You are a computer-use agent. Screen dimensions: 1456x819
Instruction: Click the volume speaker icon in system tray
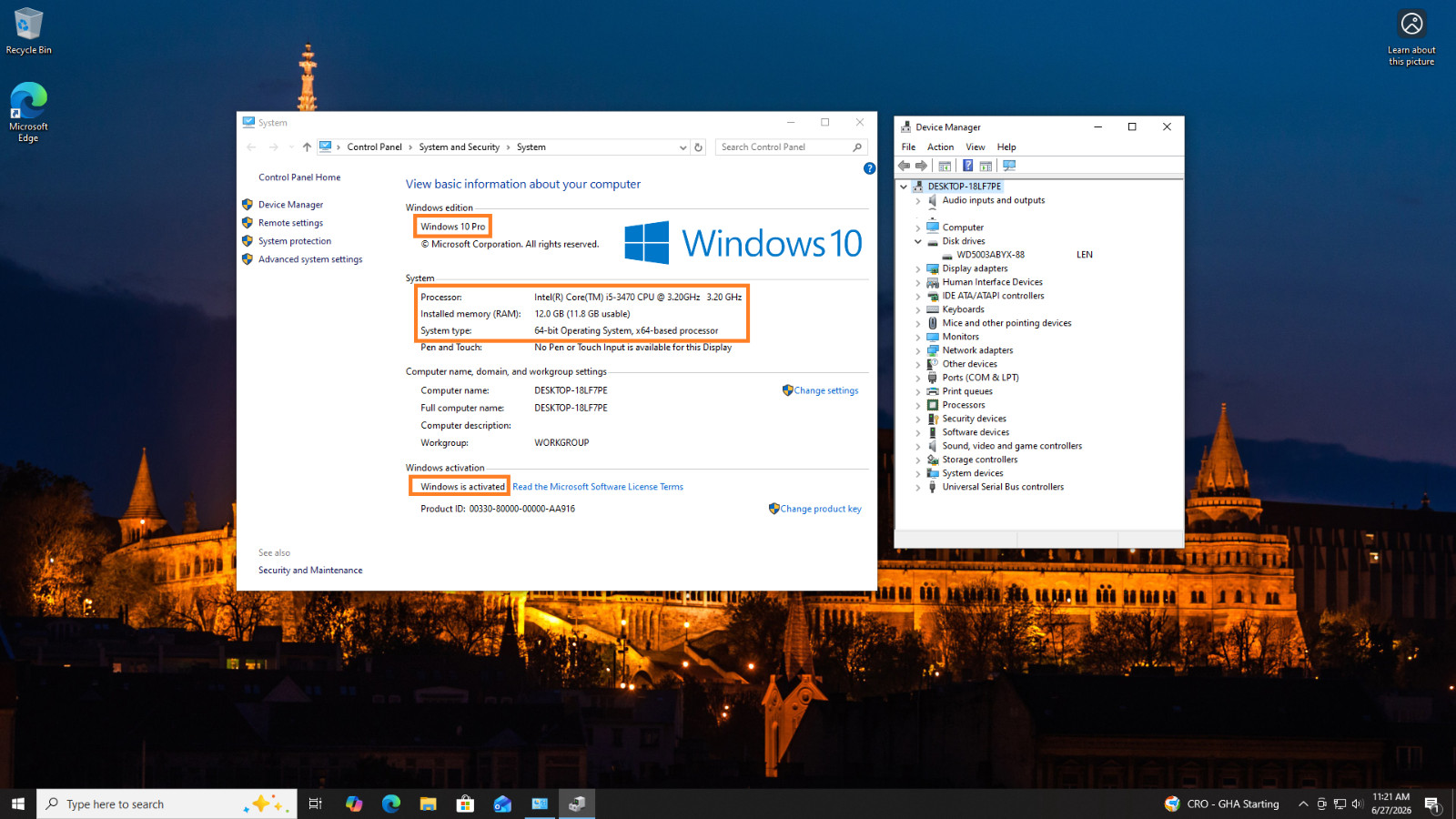click(x=1357, y=804)
